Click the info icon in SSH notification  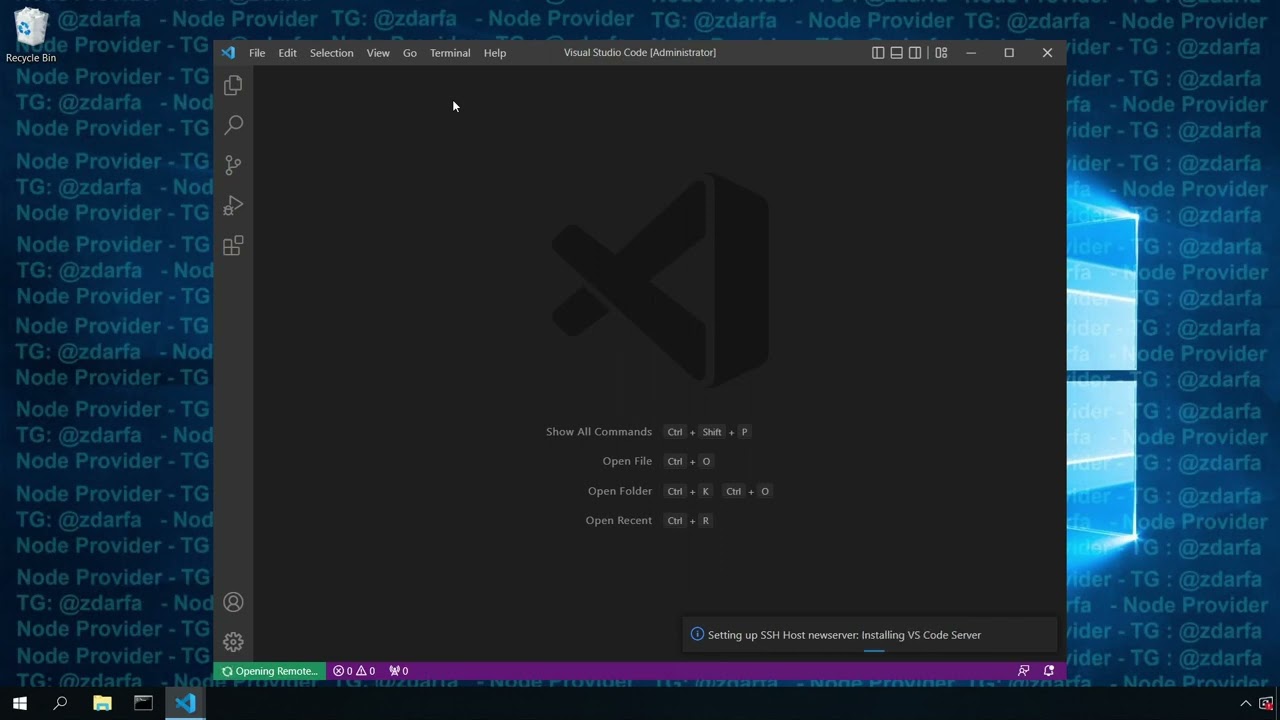(698, 634)
